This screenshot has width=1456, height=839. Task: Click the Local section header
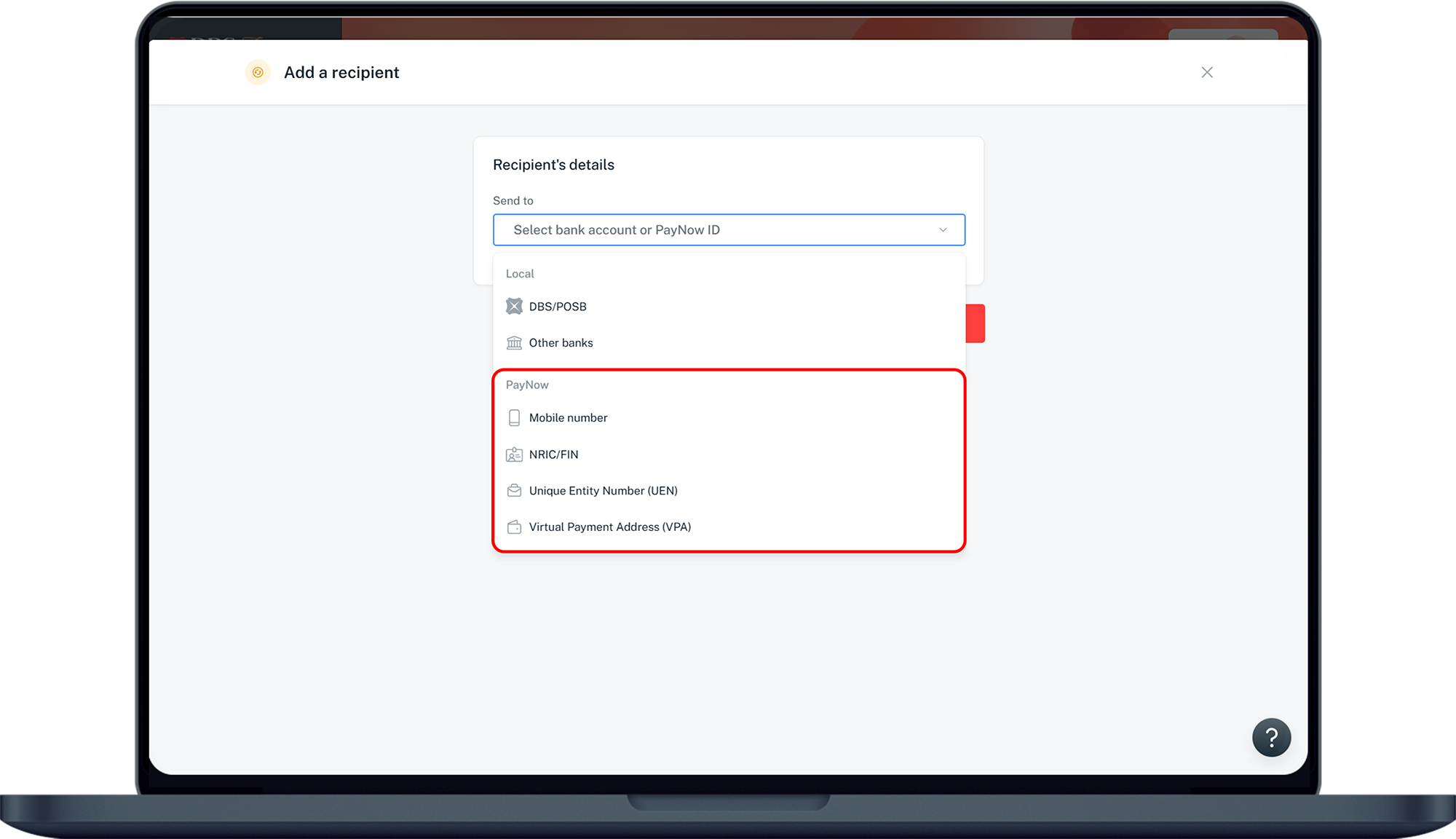point(520,274)
